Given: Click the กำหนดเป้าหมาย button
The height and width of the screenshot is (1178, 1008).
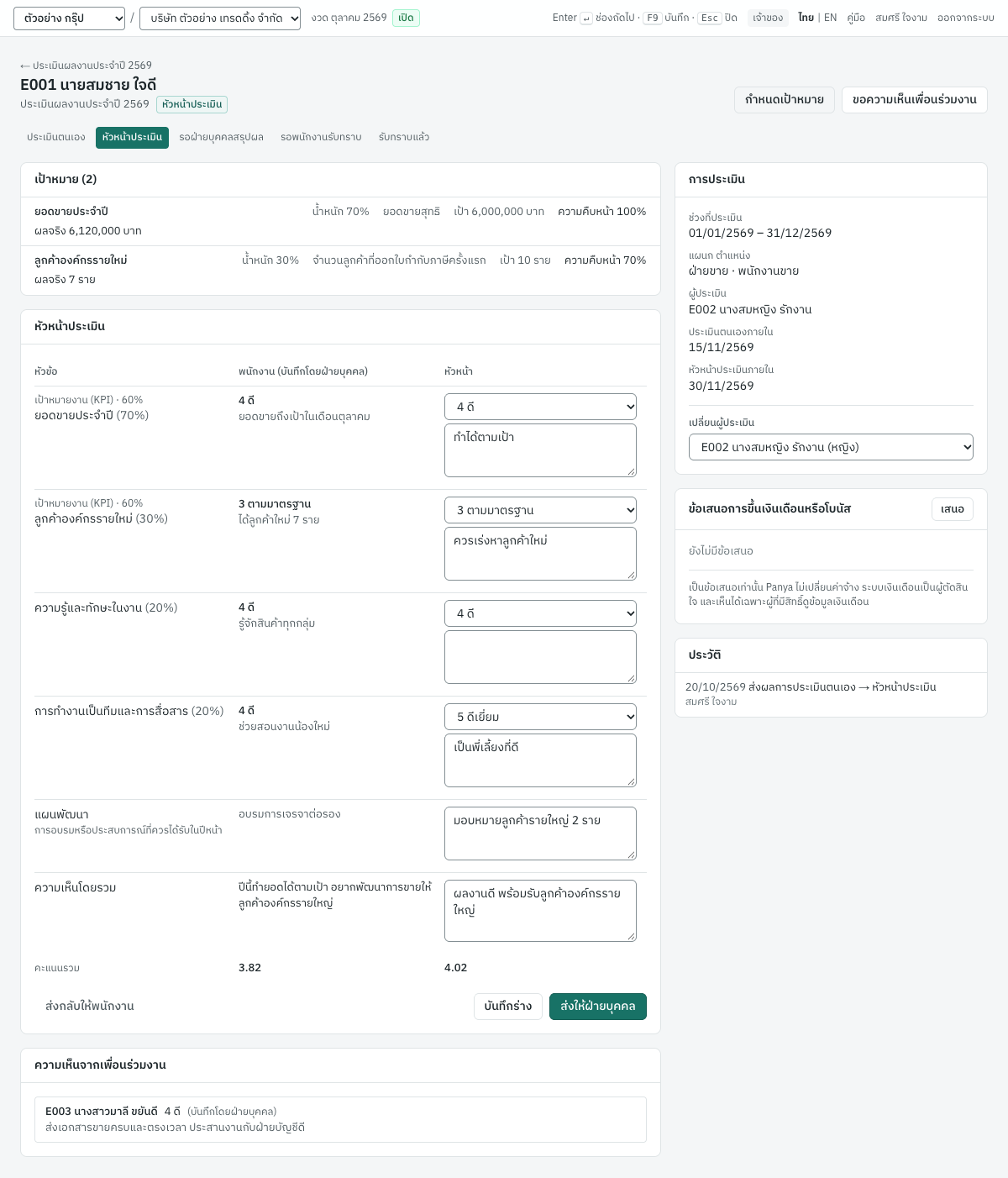Looking at the screenshot, I should (785, 100).
